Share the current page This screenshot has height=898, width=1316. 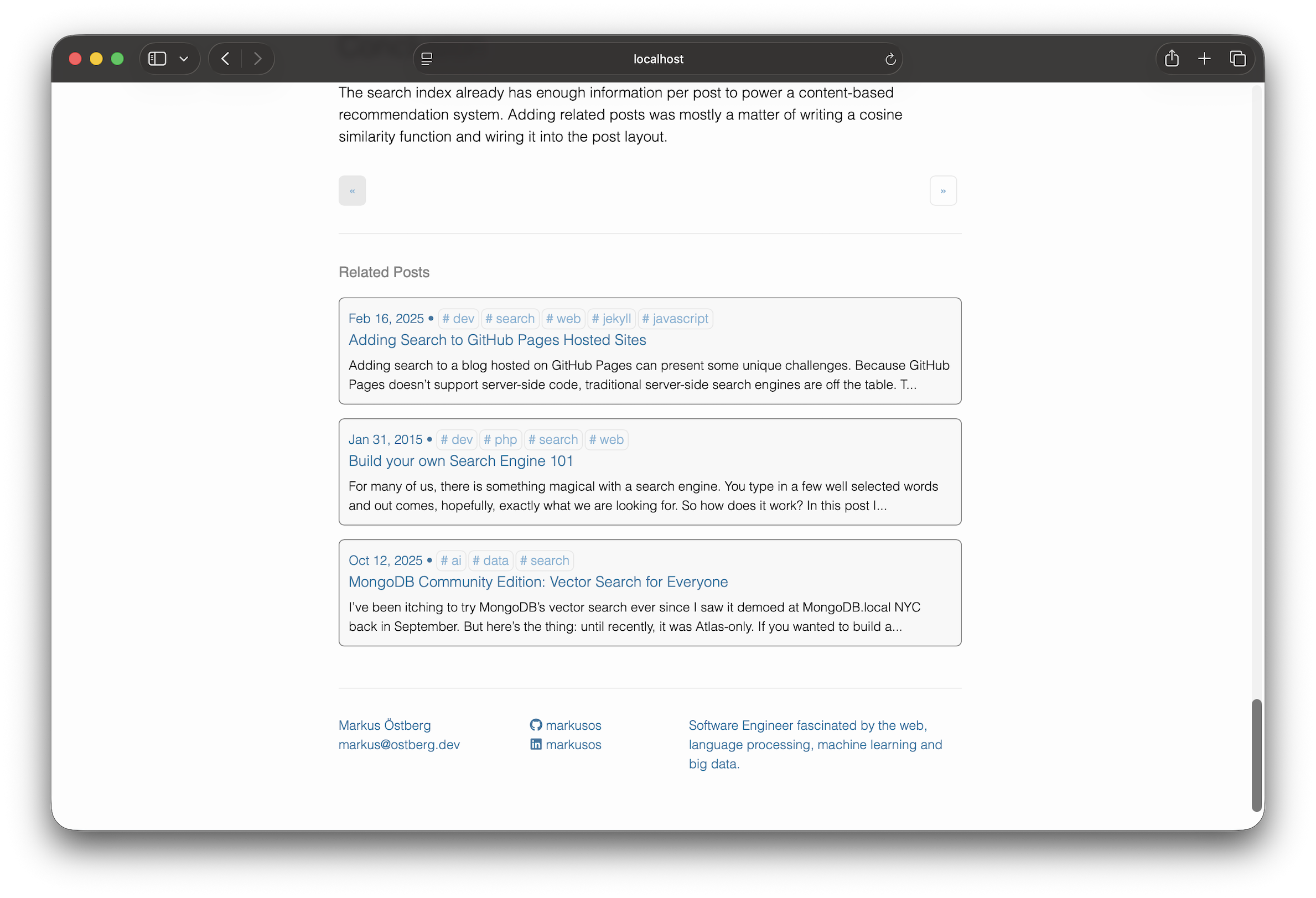point(1171,58)
